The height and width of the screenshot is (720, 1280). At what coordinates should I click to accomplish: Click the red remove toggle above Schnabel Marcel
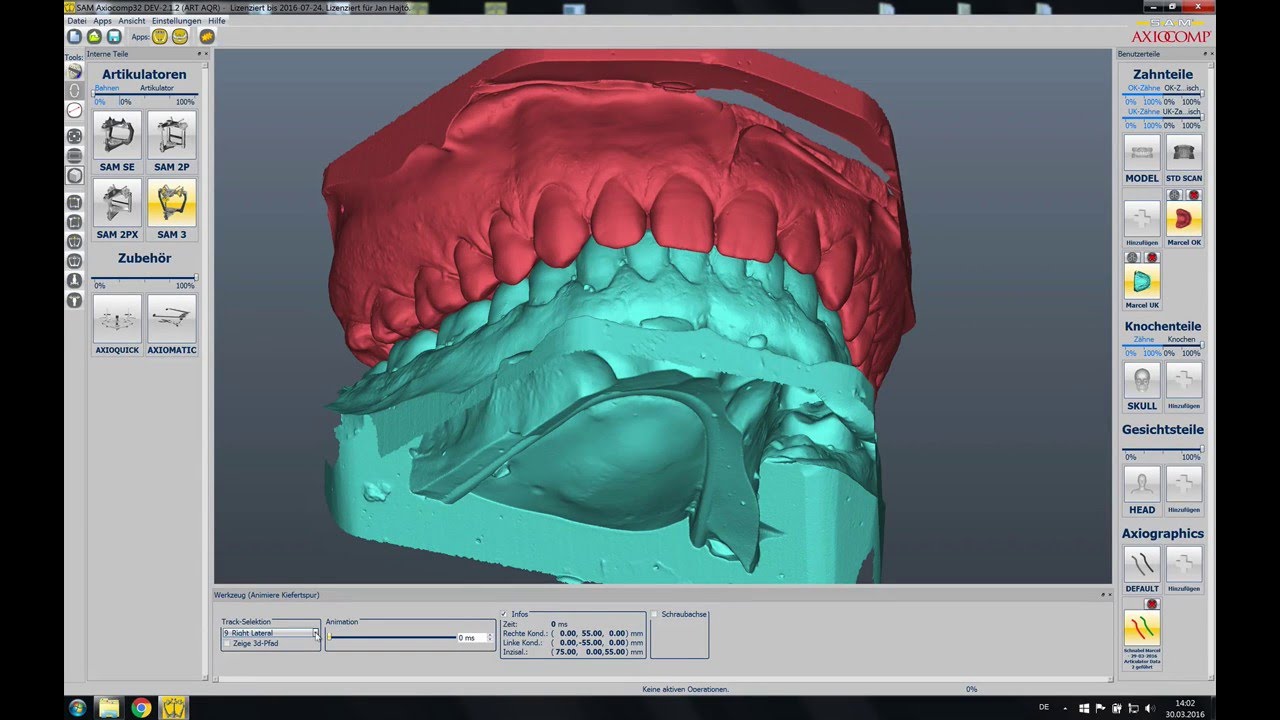(x=1151, y=604)
